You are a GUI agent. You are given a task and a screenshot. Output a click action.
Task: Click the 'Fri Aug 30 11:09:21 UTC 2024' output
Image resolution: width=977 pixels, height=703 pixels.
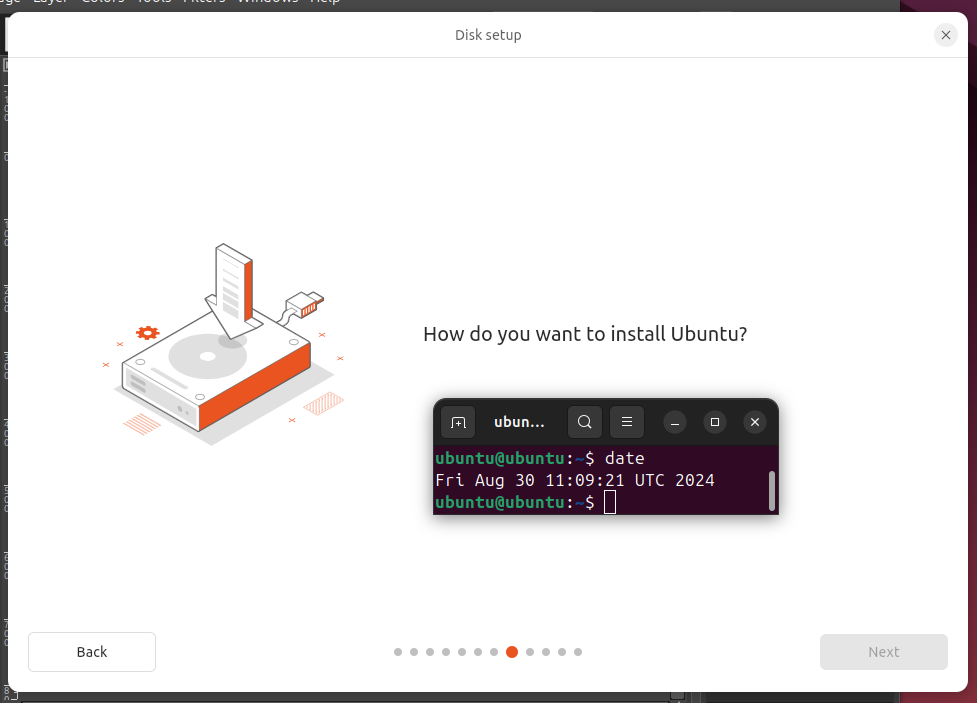(574, 480)
